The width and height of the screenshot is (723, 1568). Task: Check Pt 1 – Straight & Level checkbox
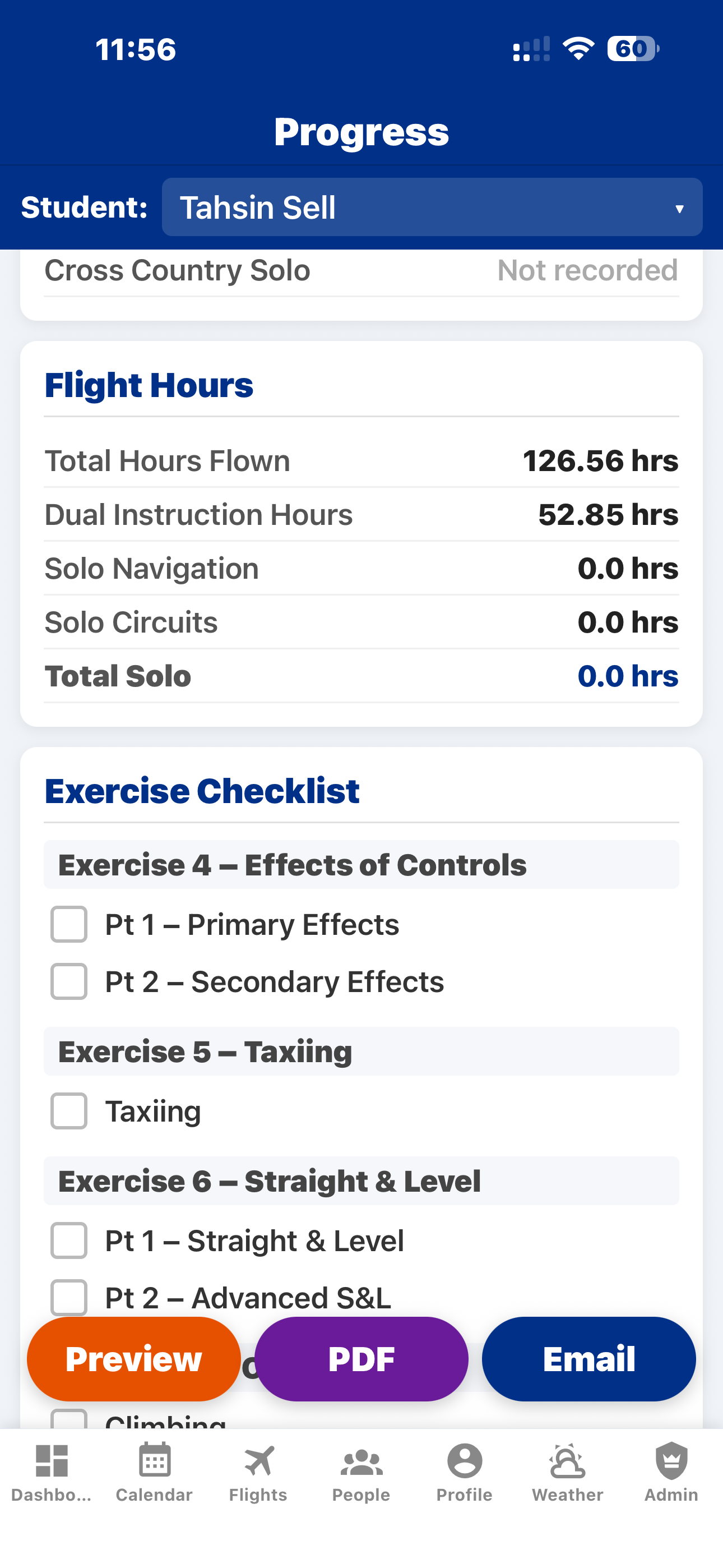pos(69,1240)
